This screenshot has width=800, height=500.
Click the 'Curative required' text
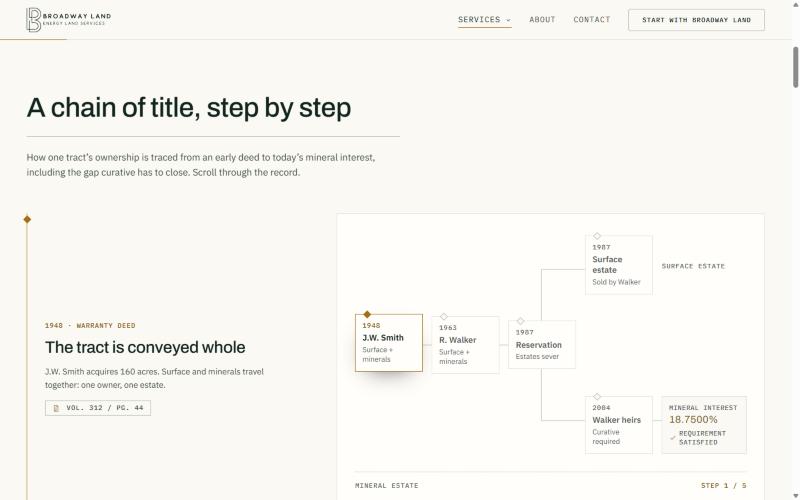[x=606, y=437]
